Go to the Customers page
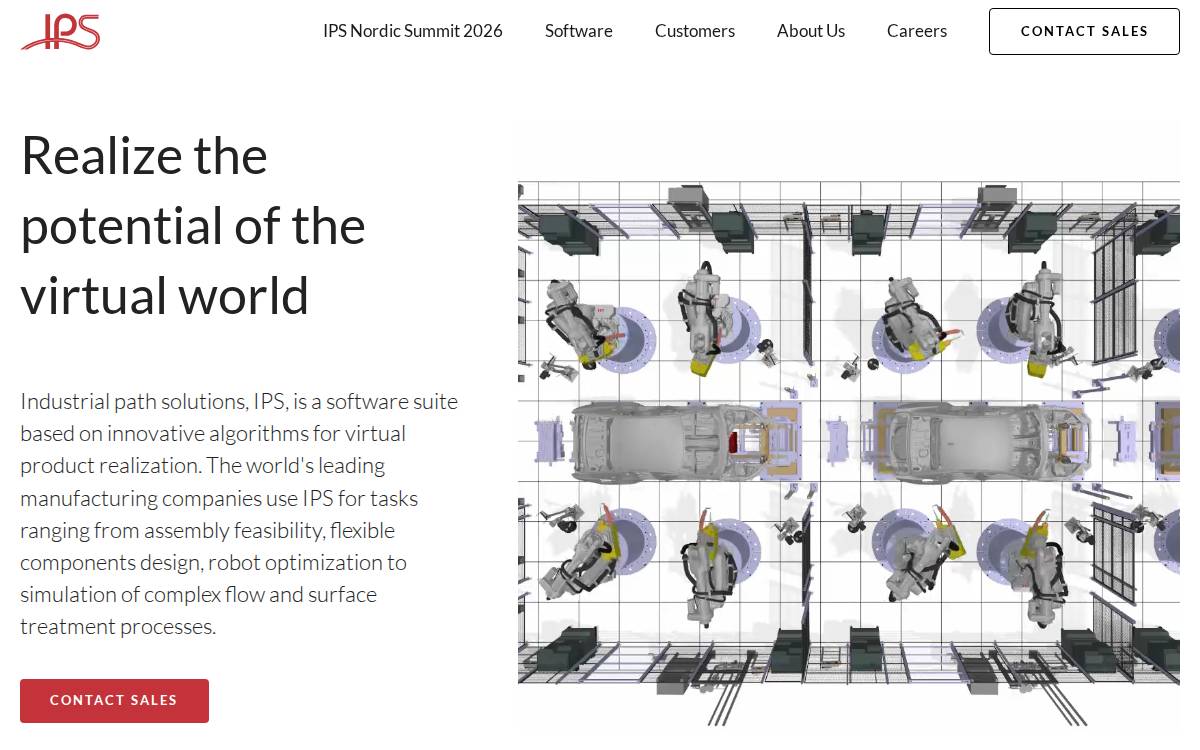Viewport: 1200px width, 750px height. [x=695, y=31]
